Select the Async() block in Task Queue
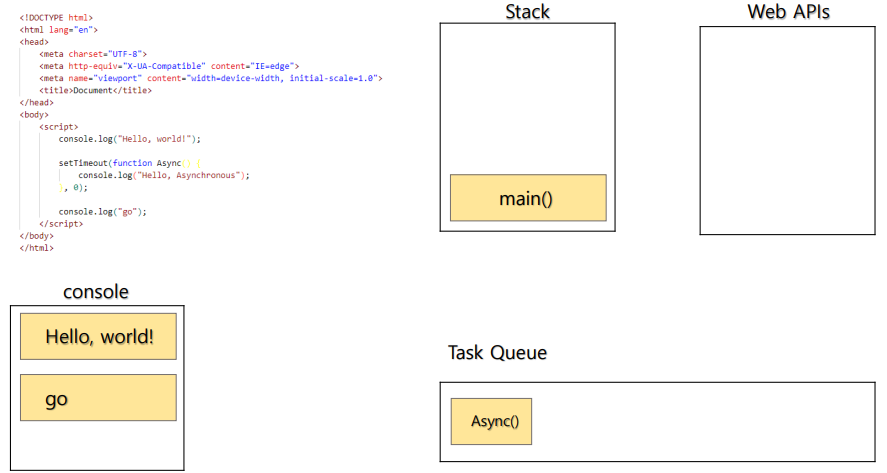The width and height of the screenshot is (887, 473). pyautogui.click(x=491, y=421)
